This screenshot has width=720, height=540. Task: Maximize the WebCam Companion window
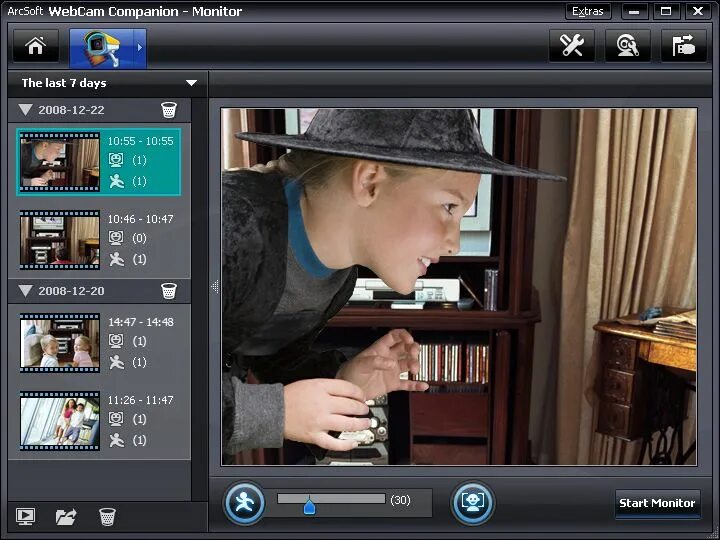pyautogui.click(x=666, y=11)
